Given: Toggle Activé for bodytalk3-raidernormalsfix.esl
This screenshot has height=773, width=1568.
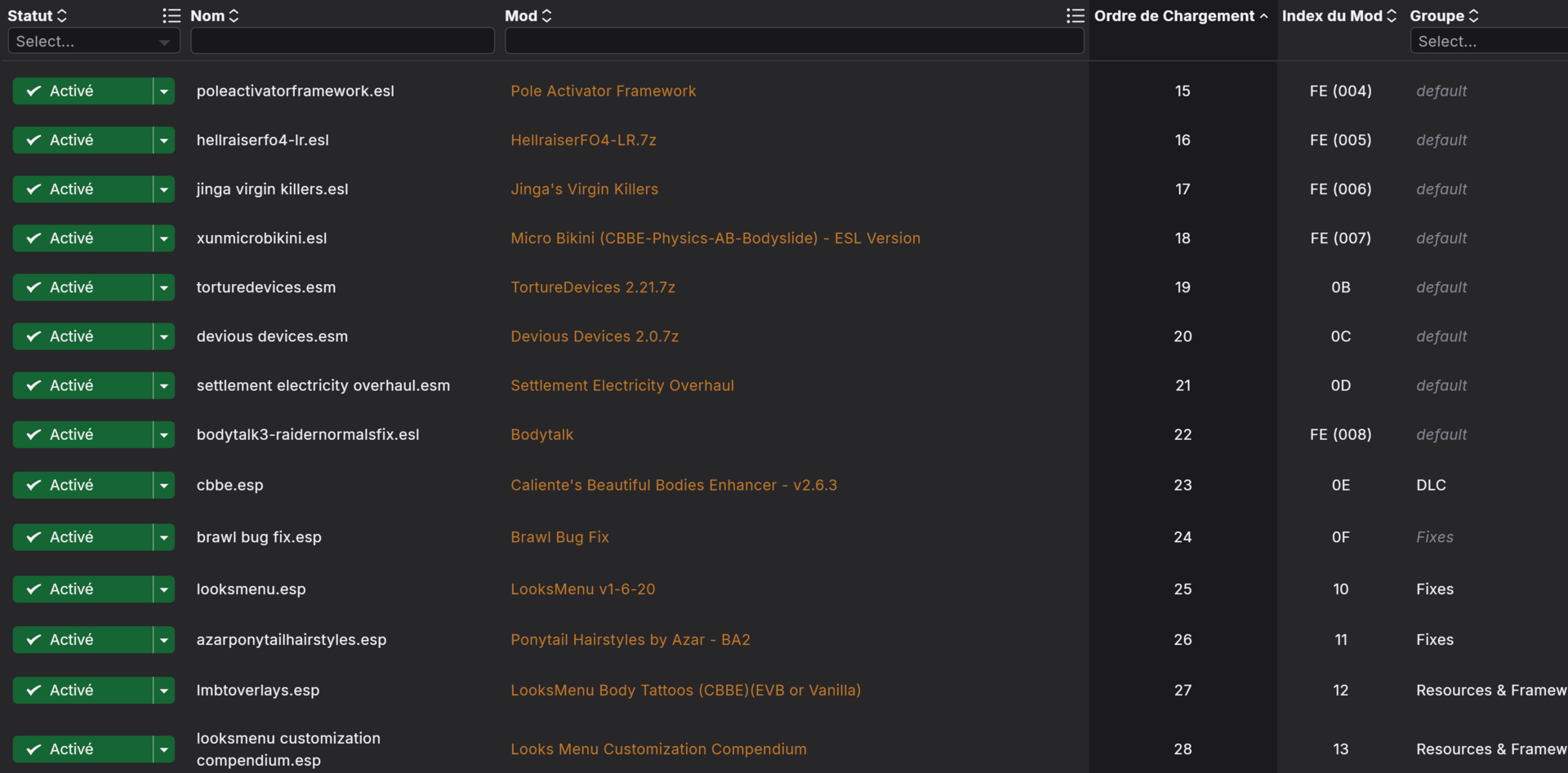Looking at the screenshot, I should (82, 433).
